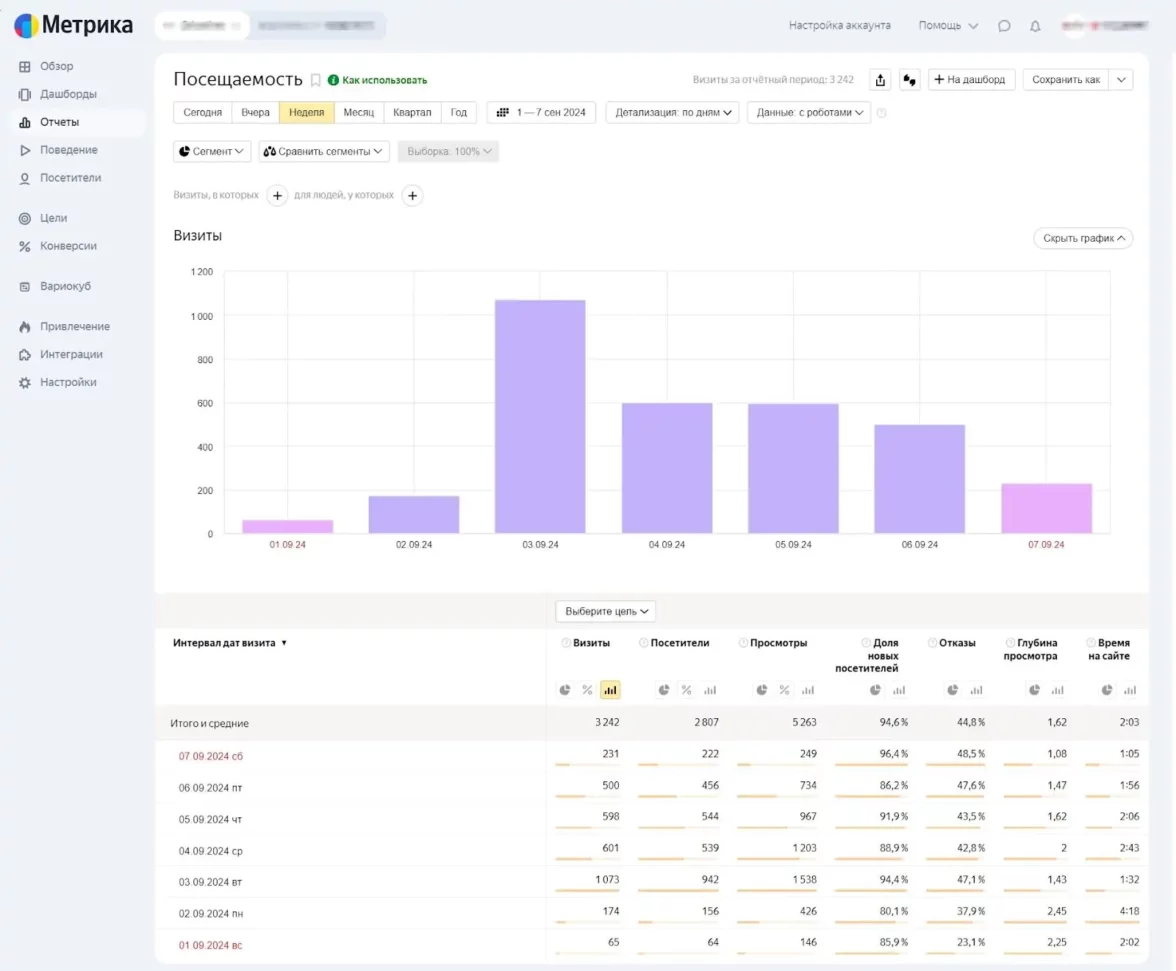This screenshot has height=971, width=1176.
Task: Open the chat messages icon
Action: [x=1004, y=26]
